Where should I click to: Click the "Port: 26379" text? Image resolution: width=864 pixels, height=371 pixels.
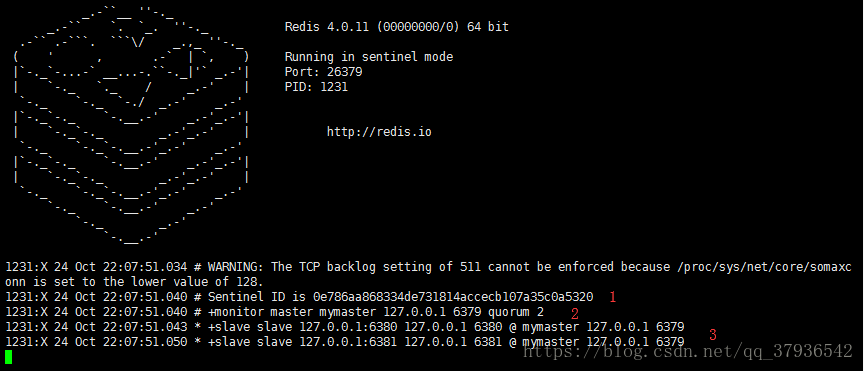323,72
